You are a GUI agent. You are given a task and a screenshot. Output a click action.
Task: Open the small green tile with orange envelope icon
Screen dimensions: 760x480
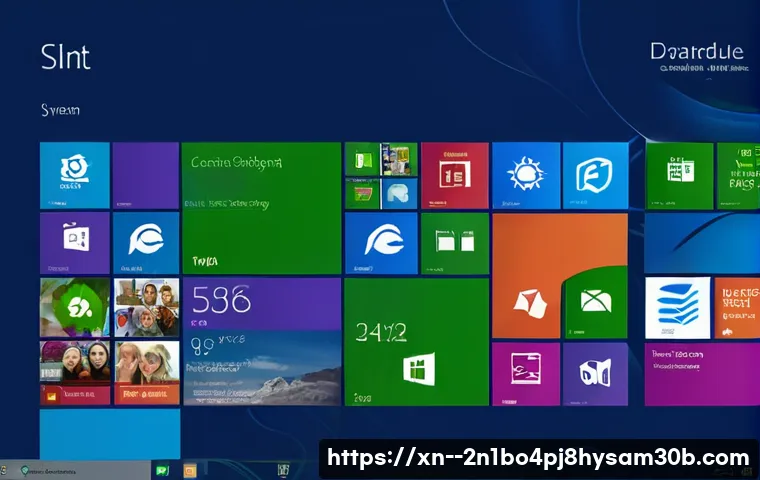click(x=362, y=193)
